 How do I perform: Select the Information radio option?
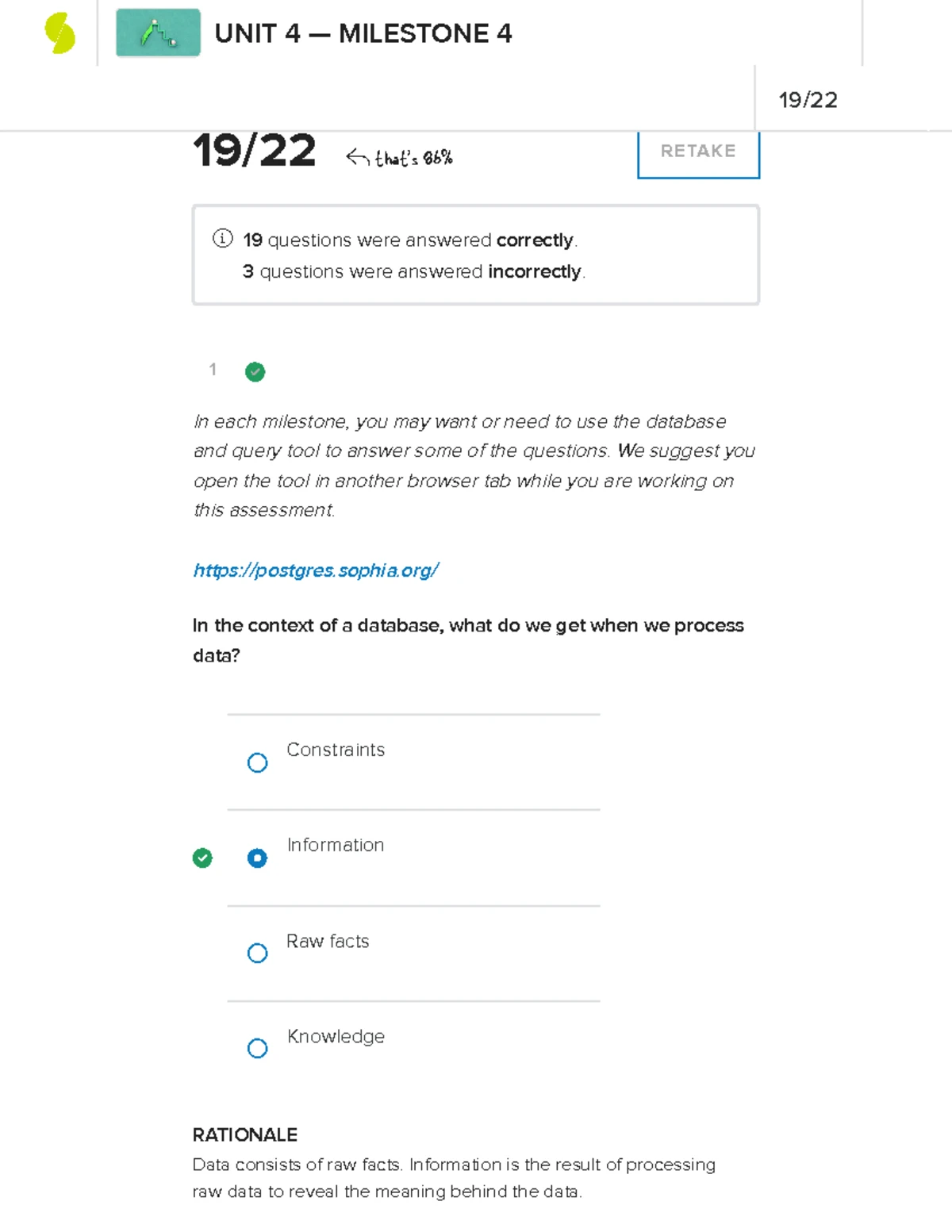coord(257,858)
